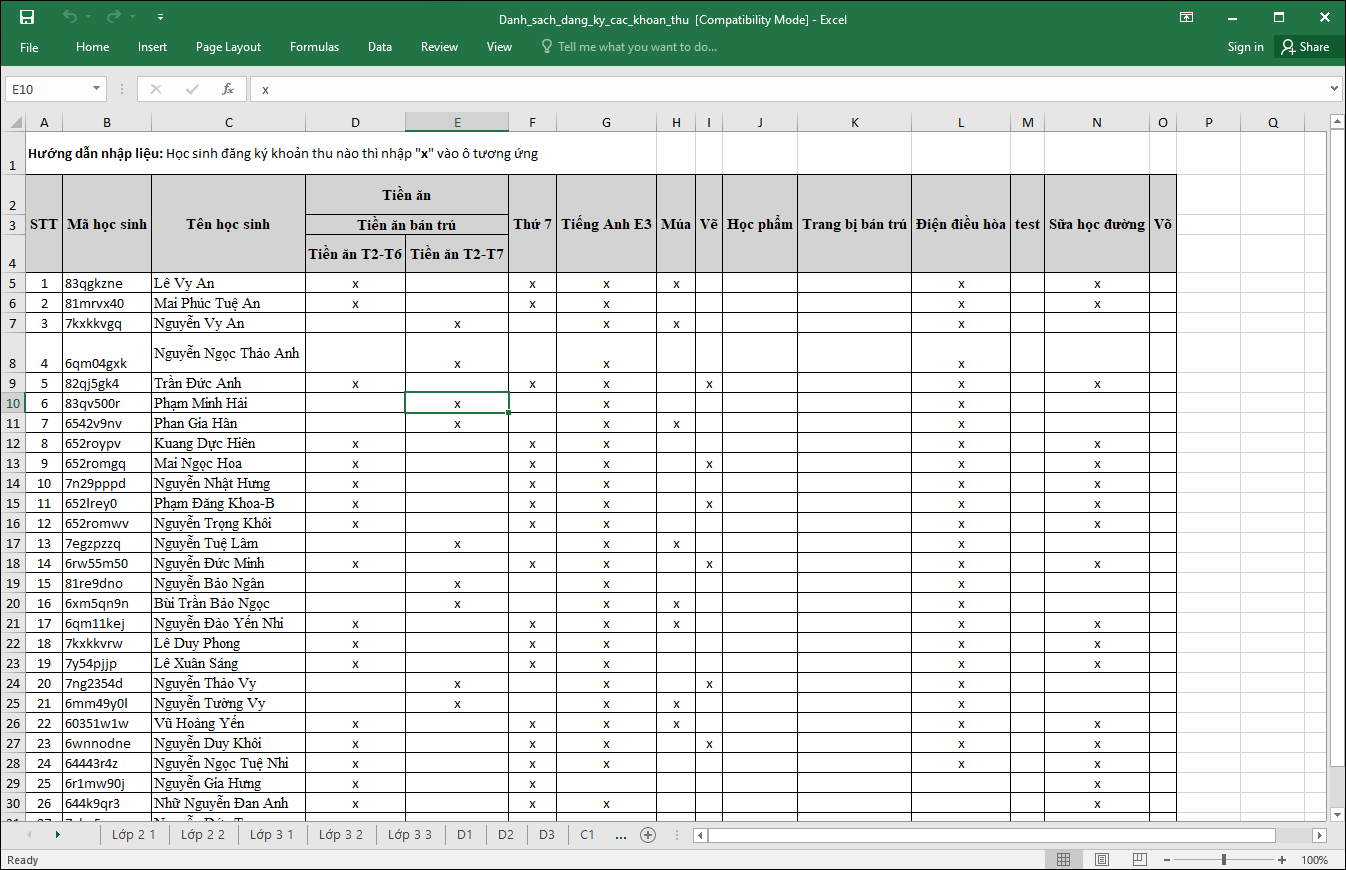
Task: Select all cells with the corner button
Action: click(16, 122)
